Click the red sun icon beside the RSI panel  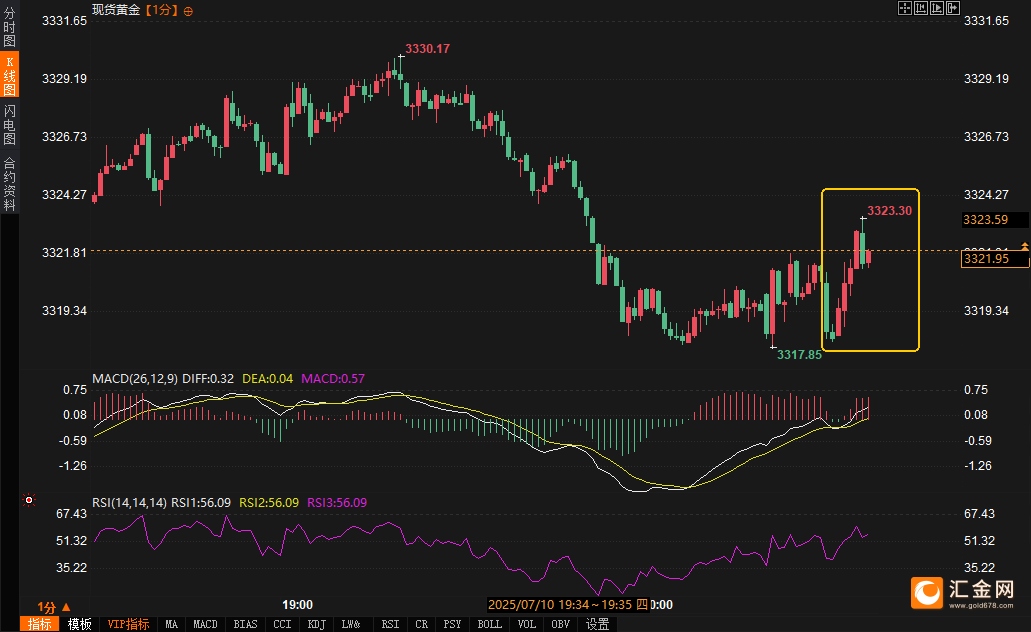pos(28,500)
